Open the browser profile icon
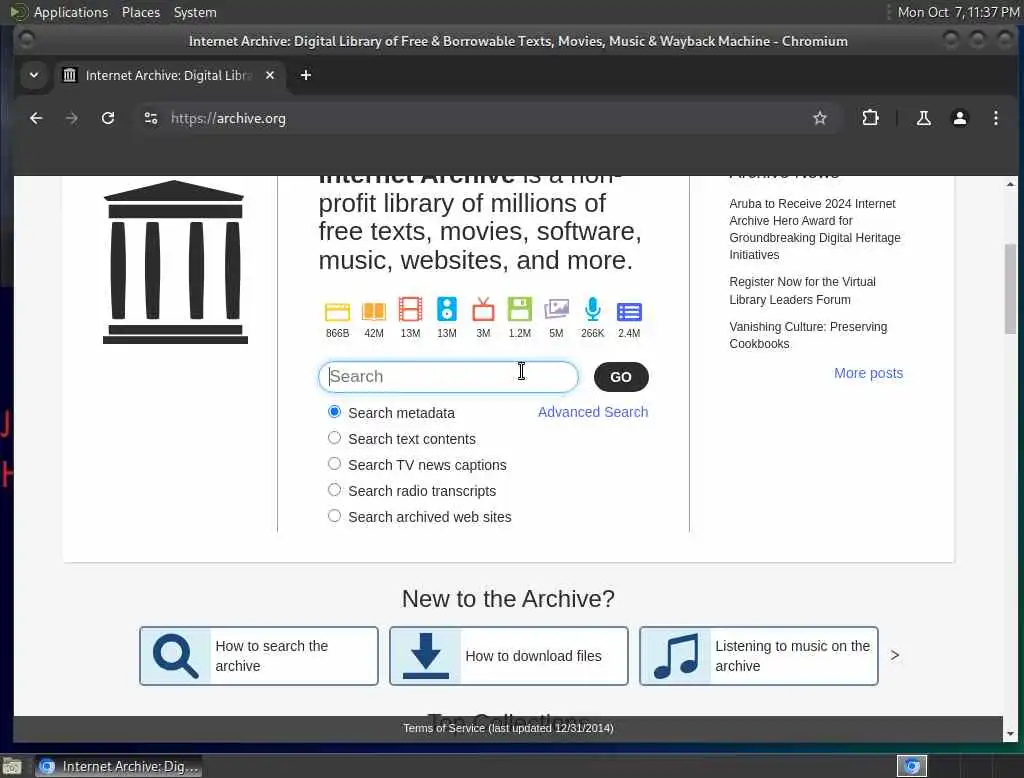1024x778 pixels. tap(959, 118)
